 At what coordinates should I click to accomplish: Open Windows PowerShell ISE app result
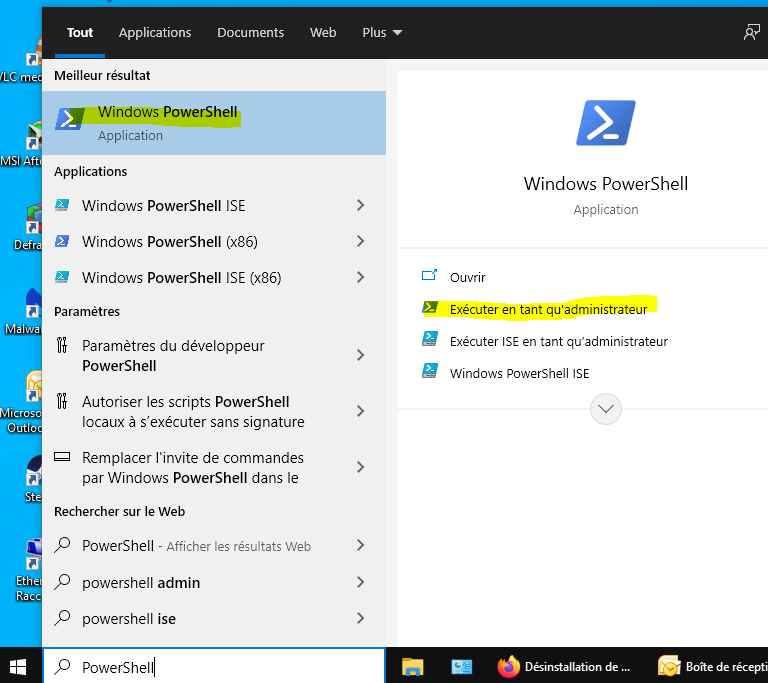point(214,205)
